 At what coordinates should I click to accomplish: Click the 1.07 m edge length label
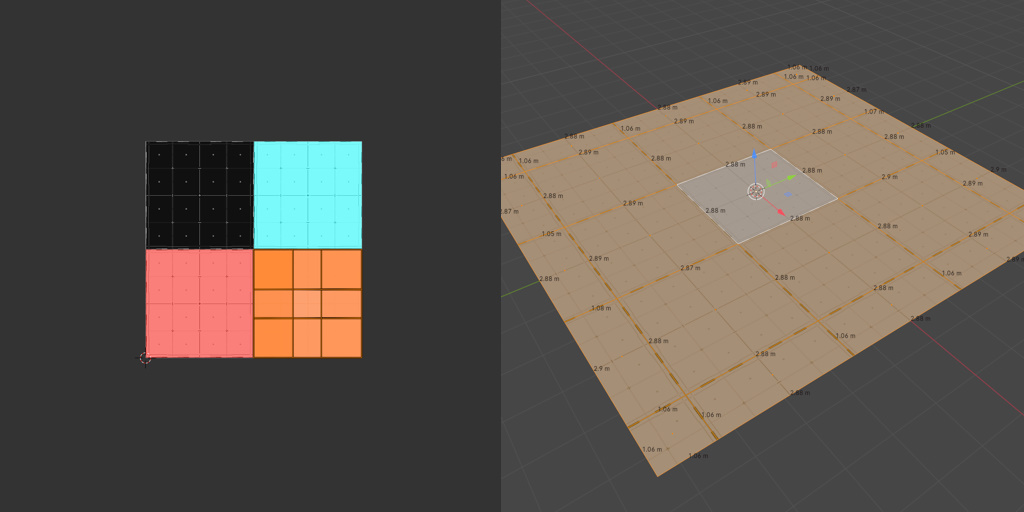pyautogui.click(x=874, y=112)
